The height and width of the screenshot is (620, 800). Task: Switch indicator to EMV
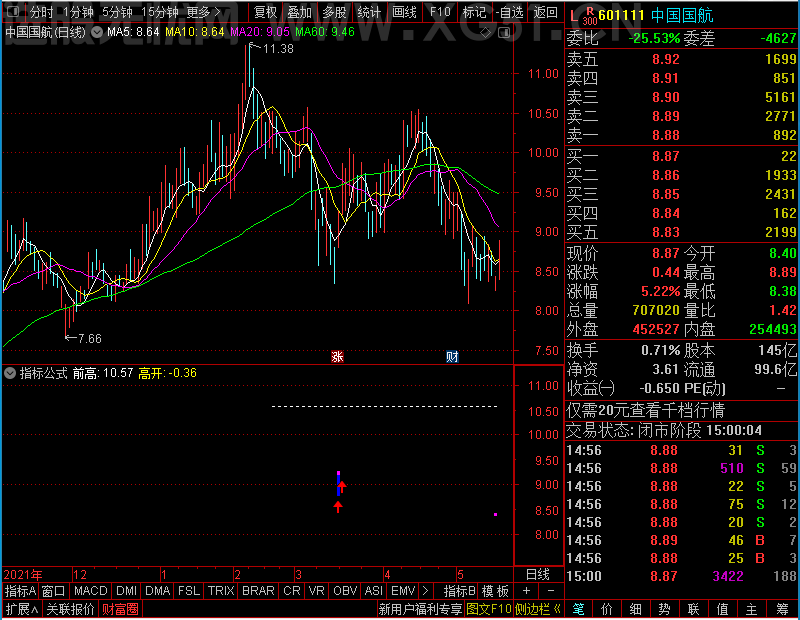pyautogui.click(x=403, y=591)
